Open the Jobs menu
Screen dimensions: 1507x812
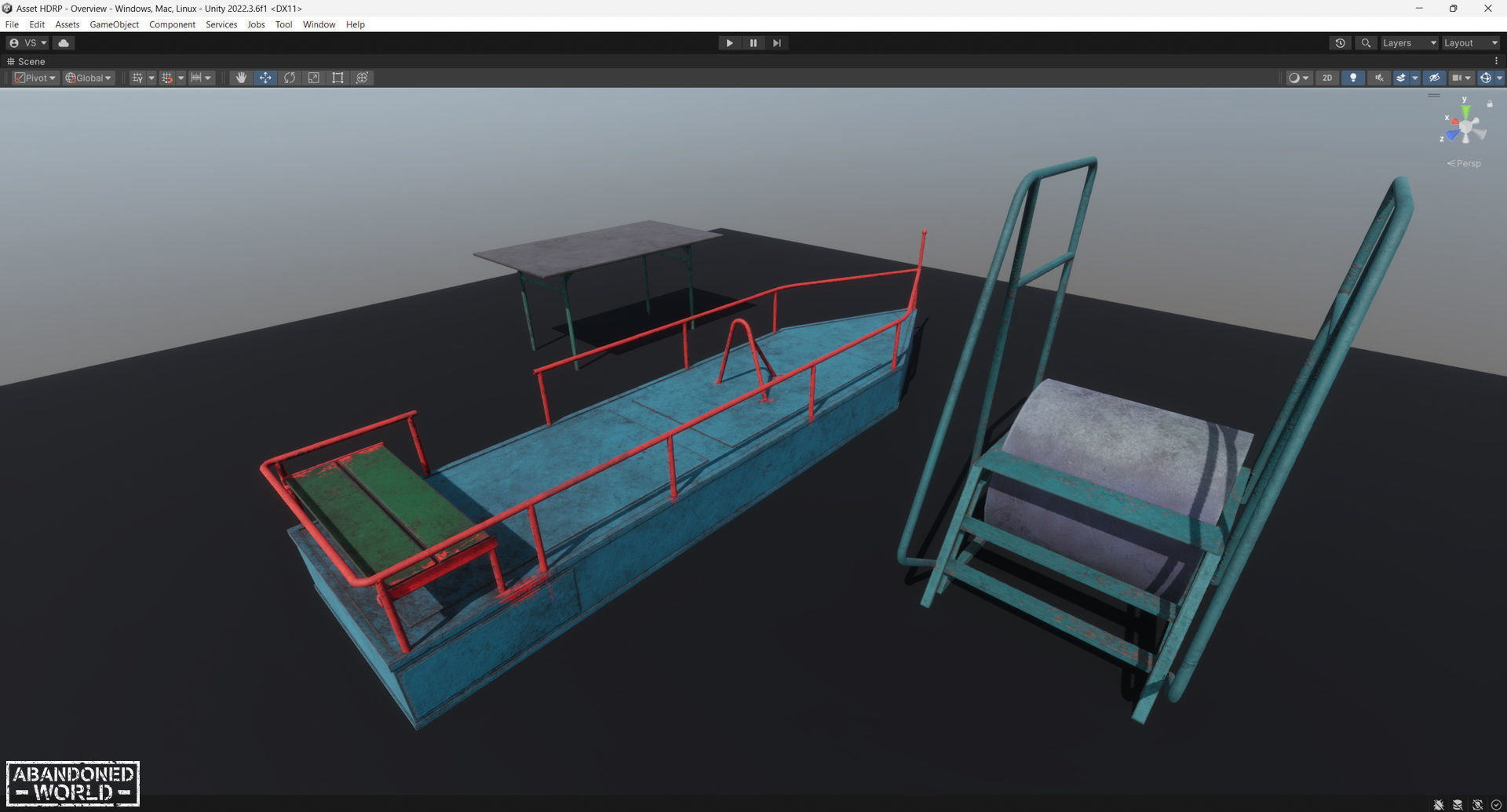(256, 24)
